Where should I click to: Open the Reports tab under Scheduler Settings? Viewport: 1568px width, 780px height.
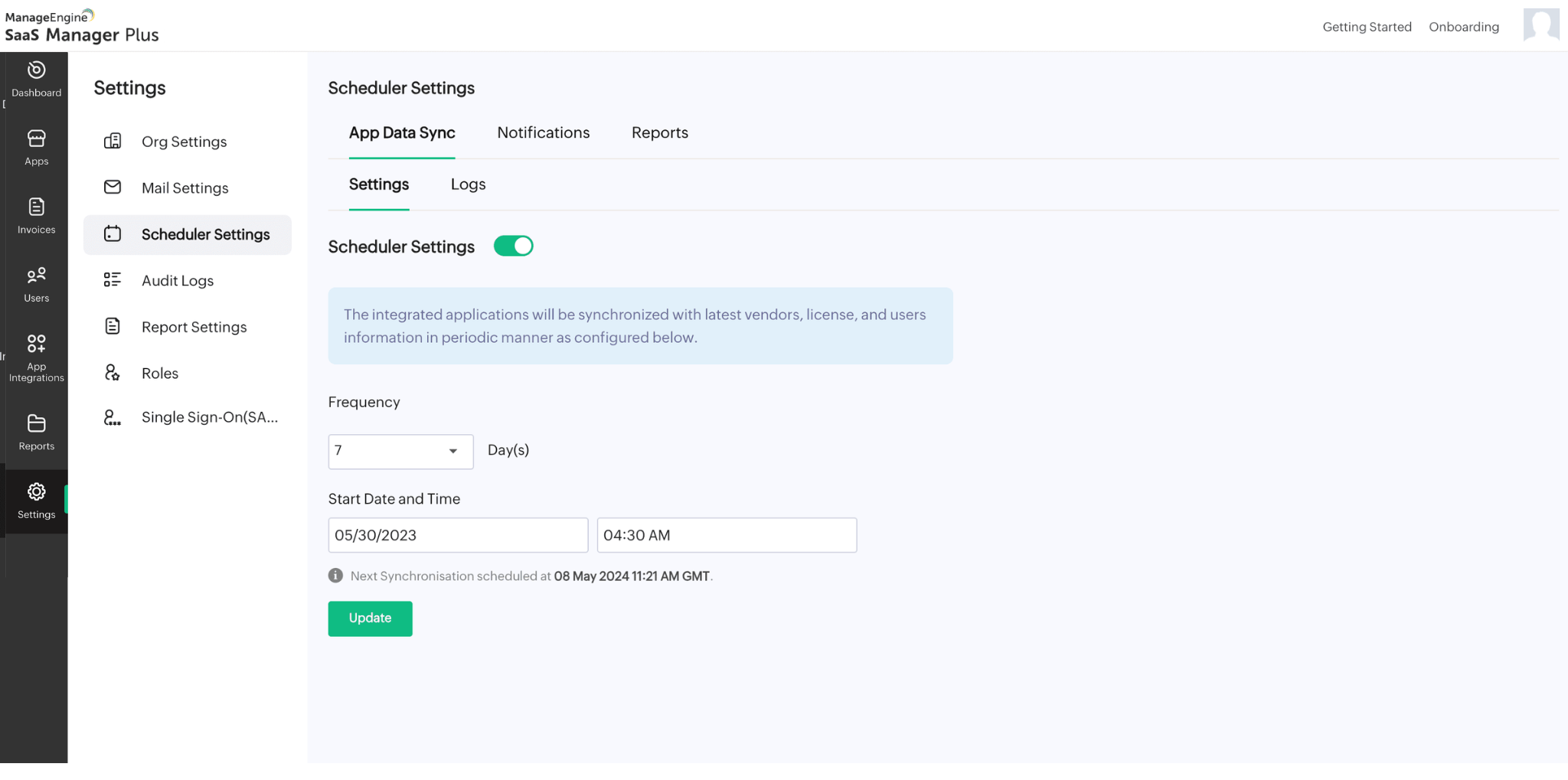659,132
